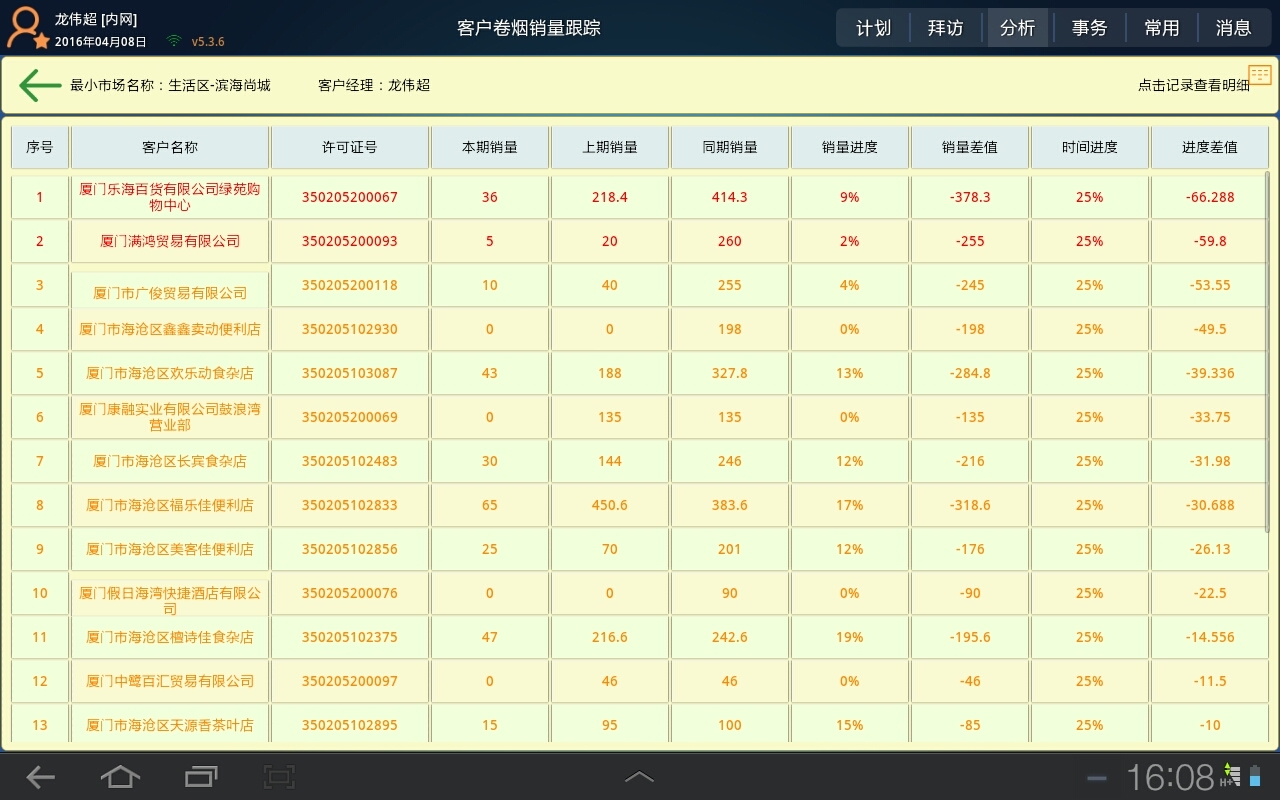Image resolution: width=1280 pixels, height=800 pixels.
Task: Click the date 2016年04月08日
Action: pos(100,42)
